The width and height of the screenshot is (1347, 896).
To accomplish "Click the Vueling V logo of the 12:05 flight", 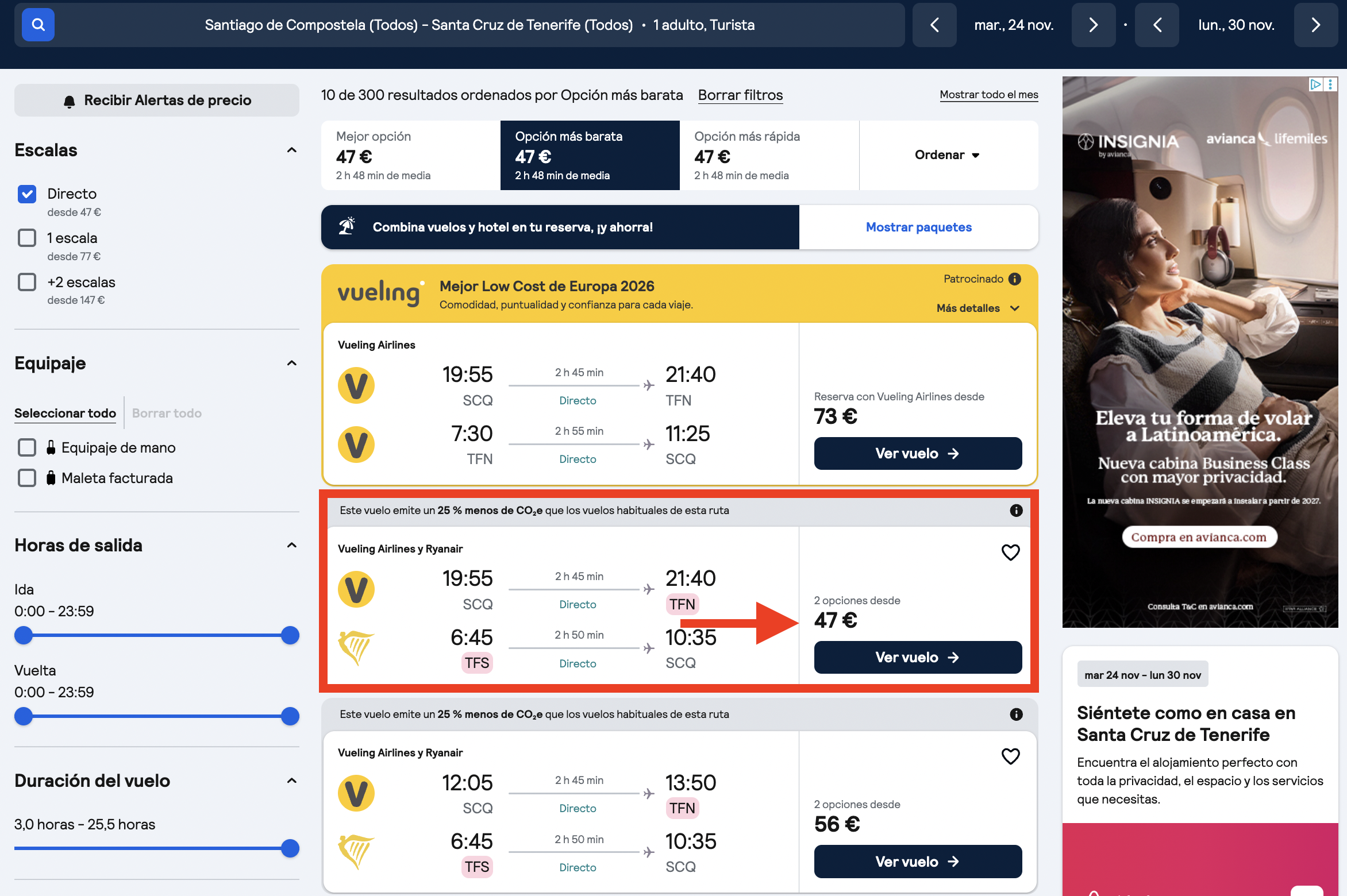I will click(356, 793).
